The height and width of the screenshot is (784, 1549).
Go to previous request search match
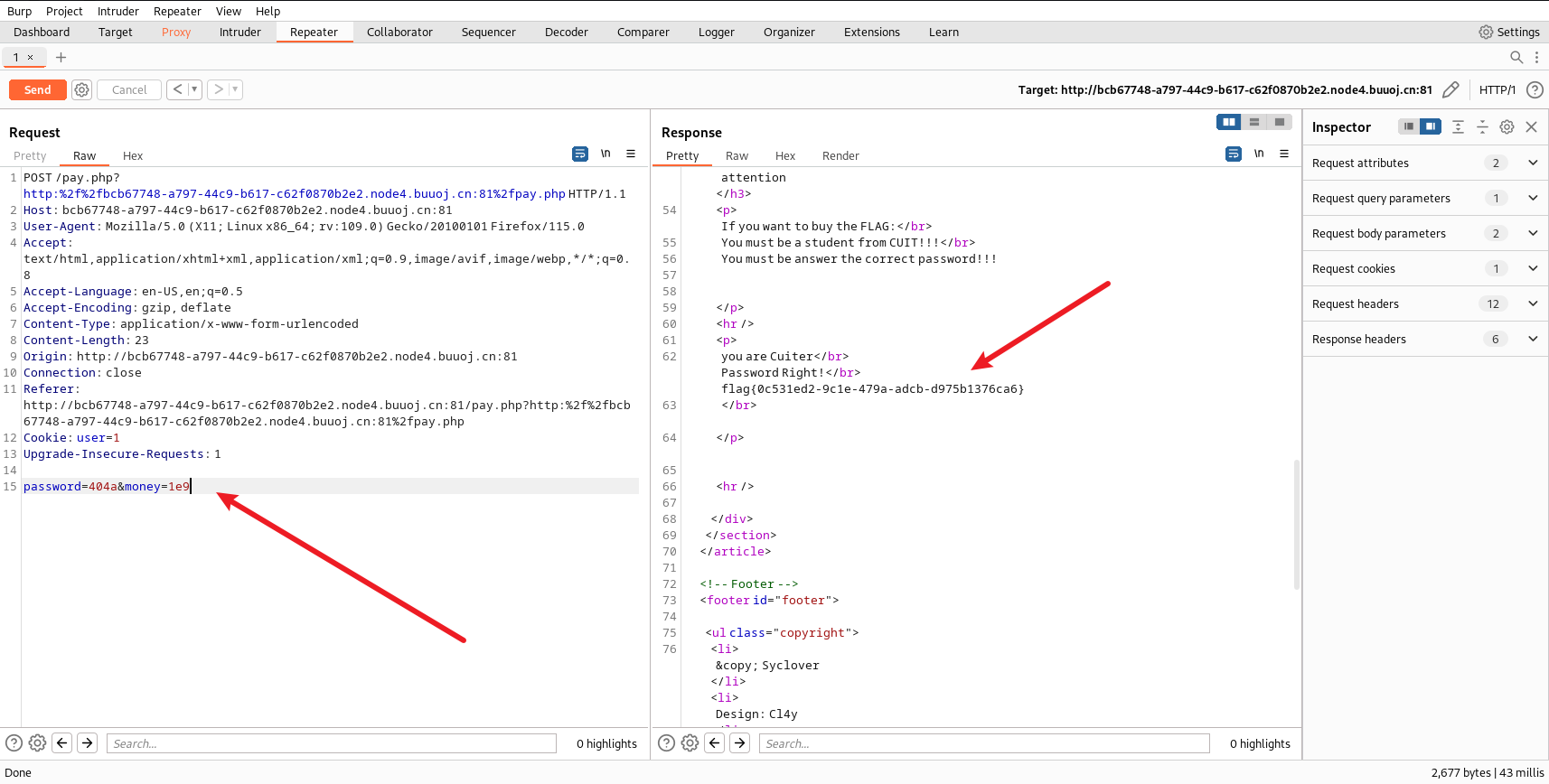coord(61,742)
